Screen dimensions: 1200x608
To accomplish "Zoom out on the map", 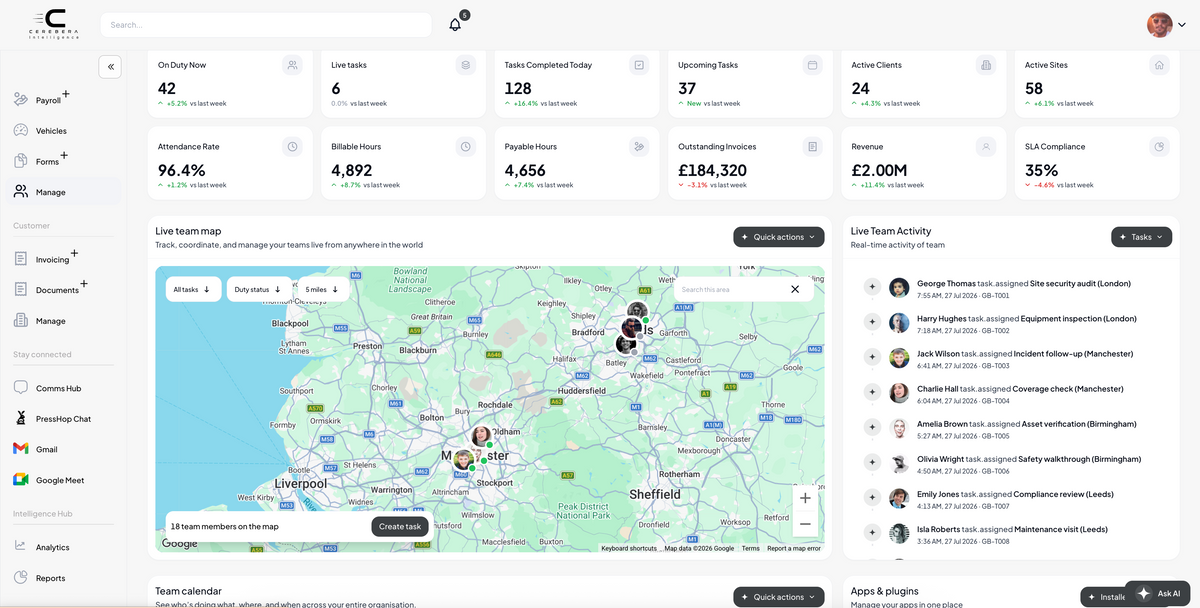I will 805,523.
